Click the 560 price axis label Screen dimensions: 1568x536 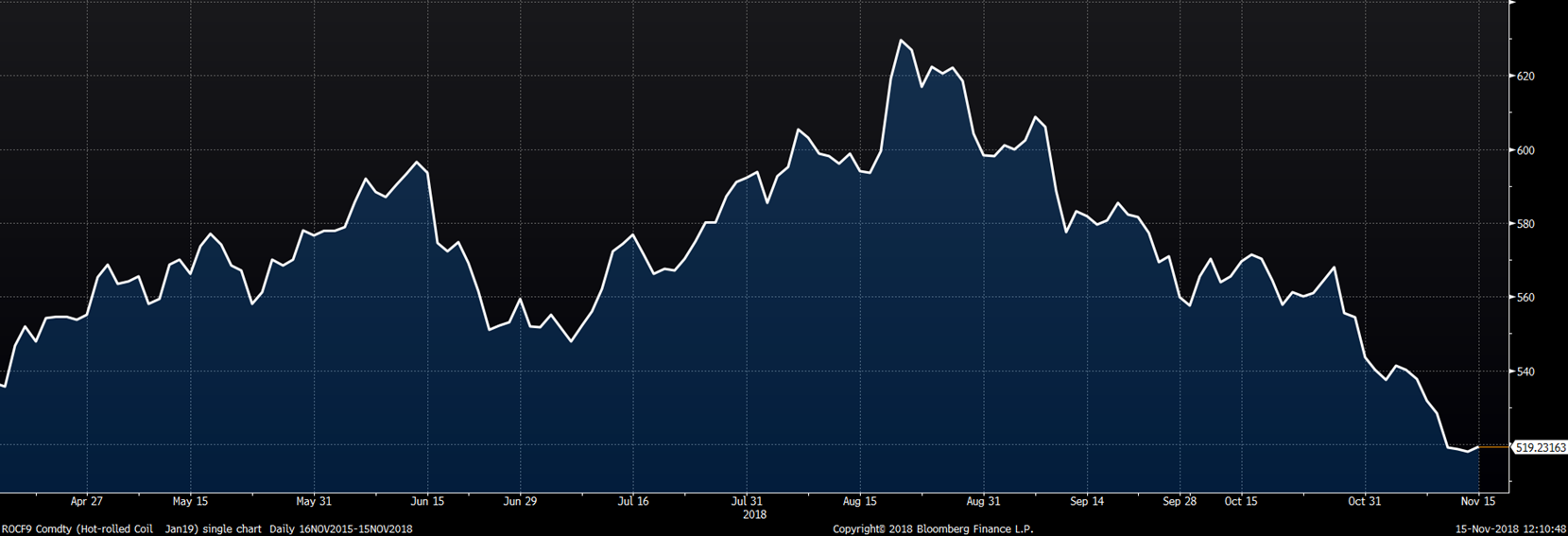coord(1525,298)
